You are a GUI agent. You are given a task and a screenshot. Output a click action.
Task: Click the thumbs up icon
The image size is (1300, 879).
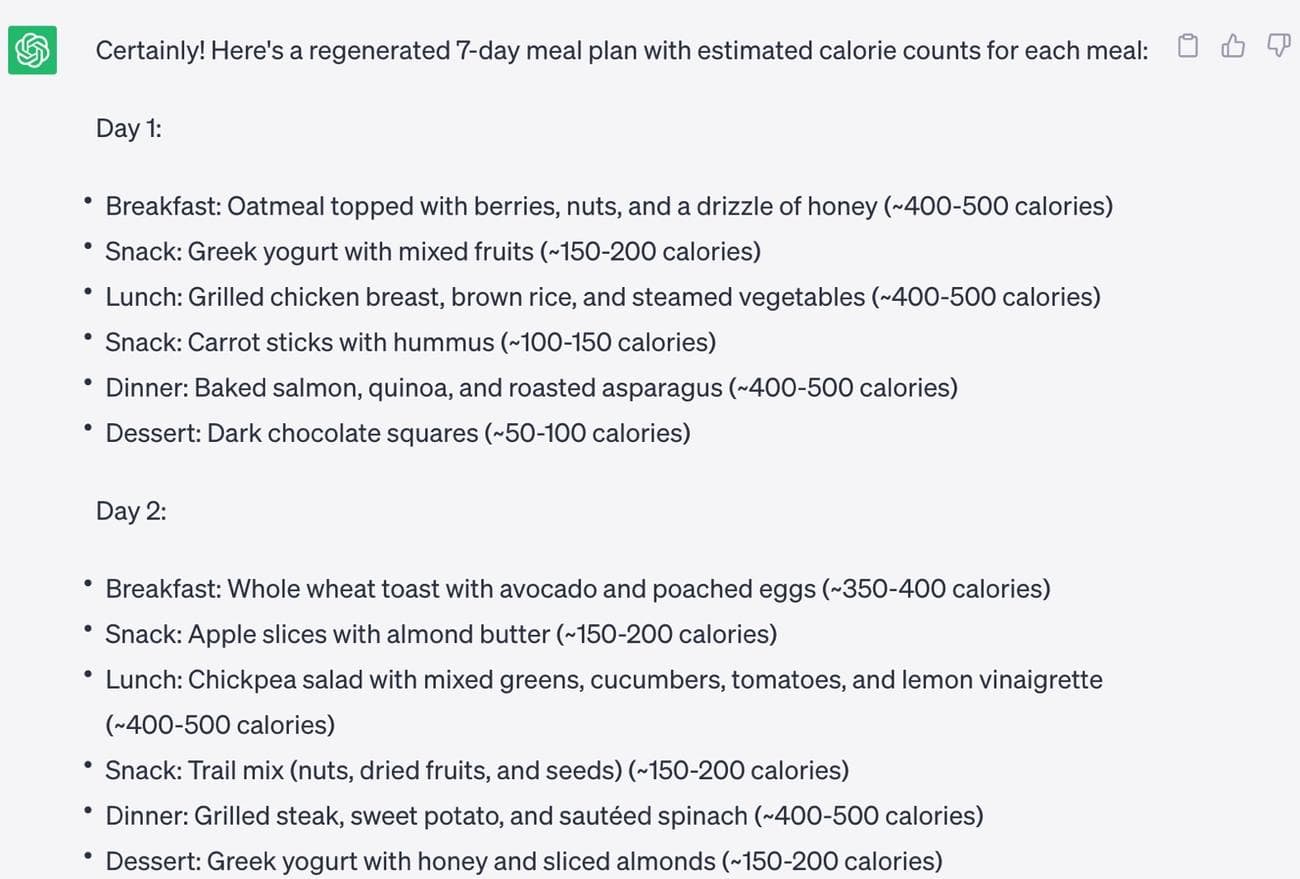click(1233, 46)
